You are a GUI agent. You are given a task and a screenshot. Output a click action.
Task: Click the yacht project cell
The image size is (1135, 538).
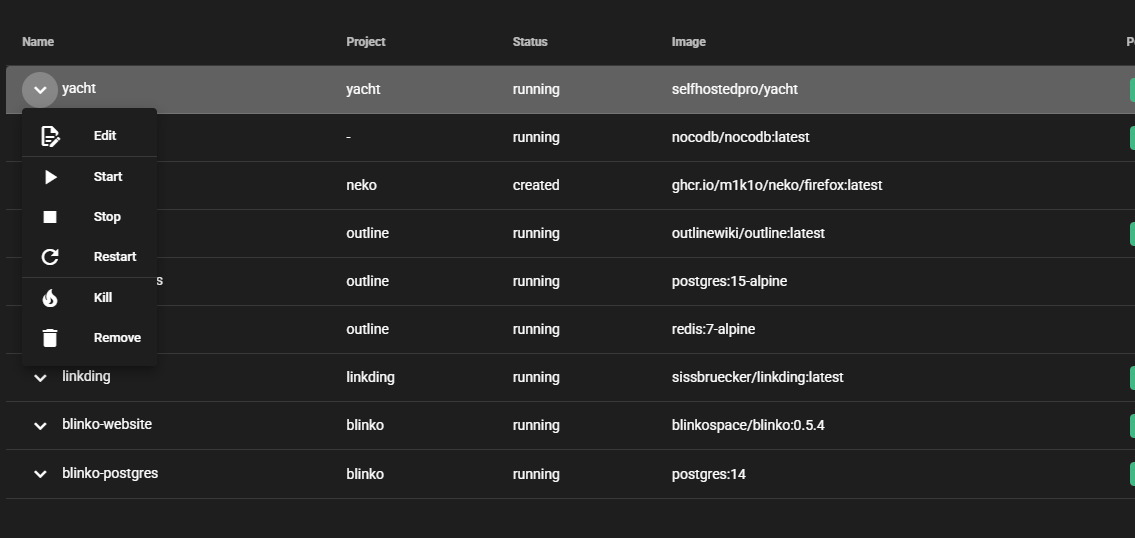click(363, 89)
